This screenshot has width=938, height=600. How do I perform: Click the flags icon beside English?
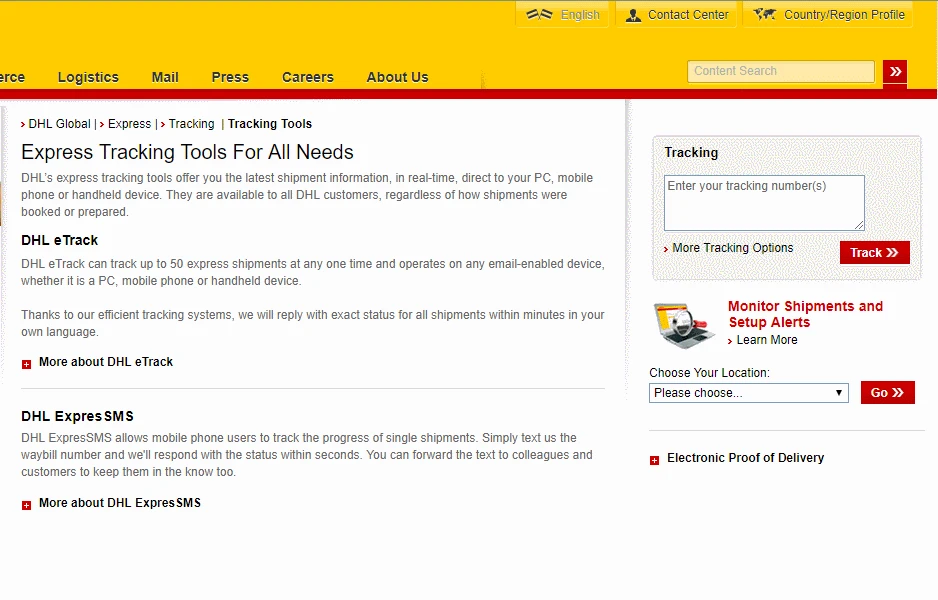pos(539,14)
